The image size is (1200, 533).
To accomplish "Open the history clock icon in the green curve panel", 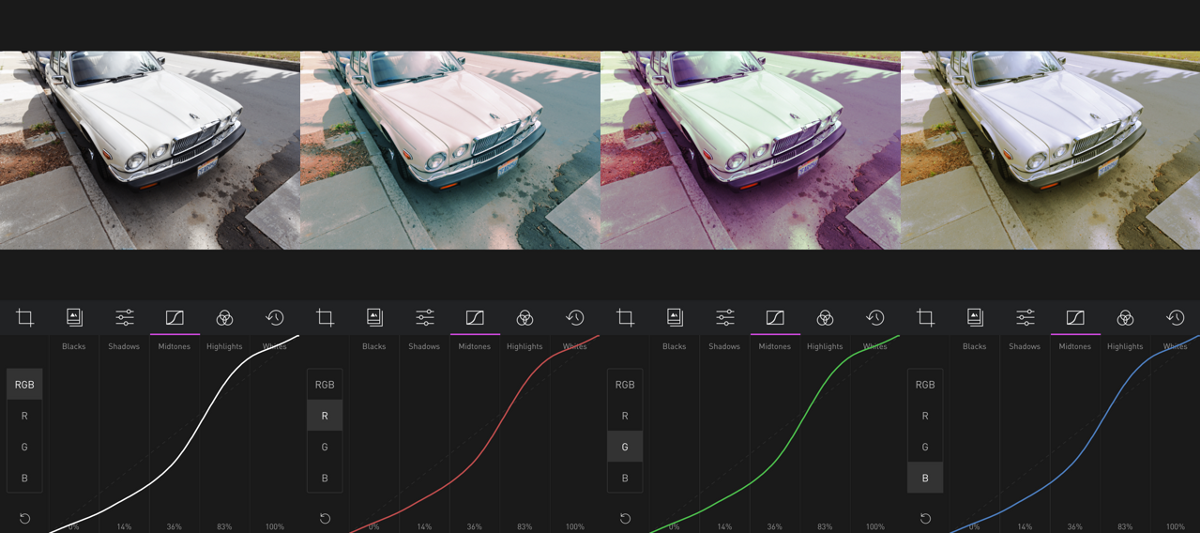I will (875, 318).
